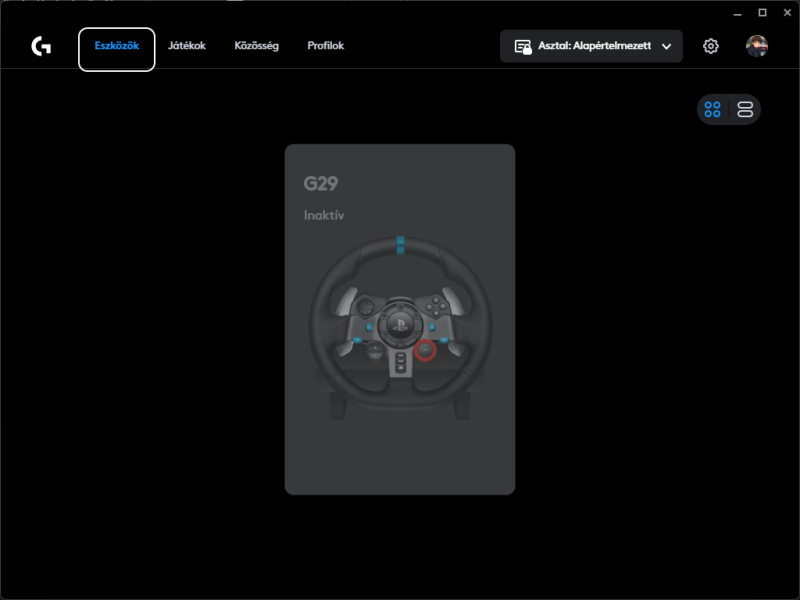This screenshot has width=800, height=600.
Task: Open the Eszközök tab
Action: pyautogui.click(x=116, y=49)
